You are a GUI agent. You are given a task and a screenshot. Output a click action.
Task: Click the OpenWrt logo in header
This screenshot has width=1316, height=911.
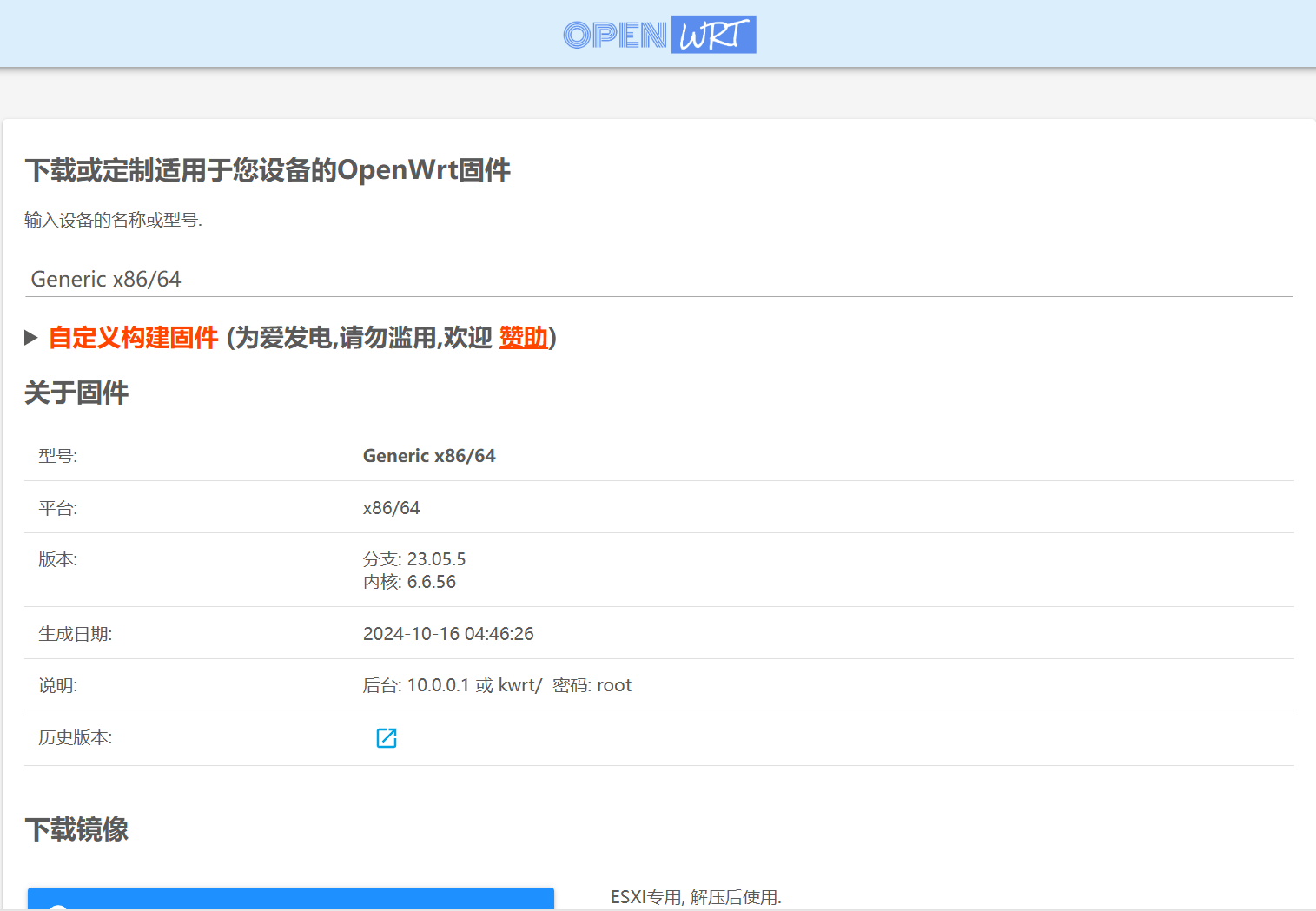pyautogui.click(x=659, y=35)
